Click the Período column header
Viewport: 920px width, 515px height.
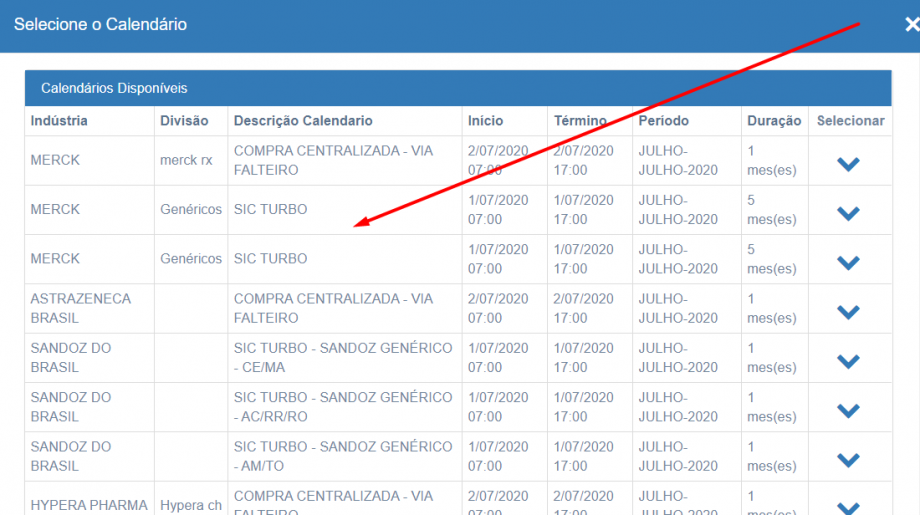tap(663, 121)
